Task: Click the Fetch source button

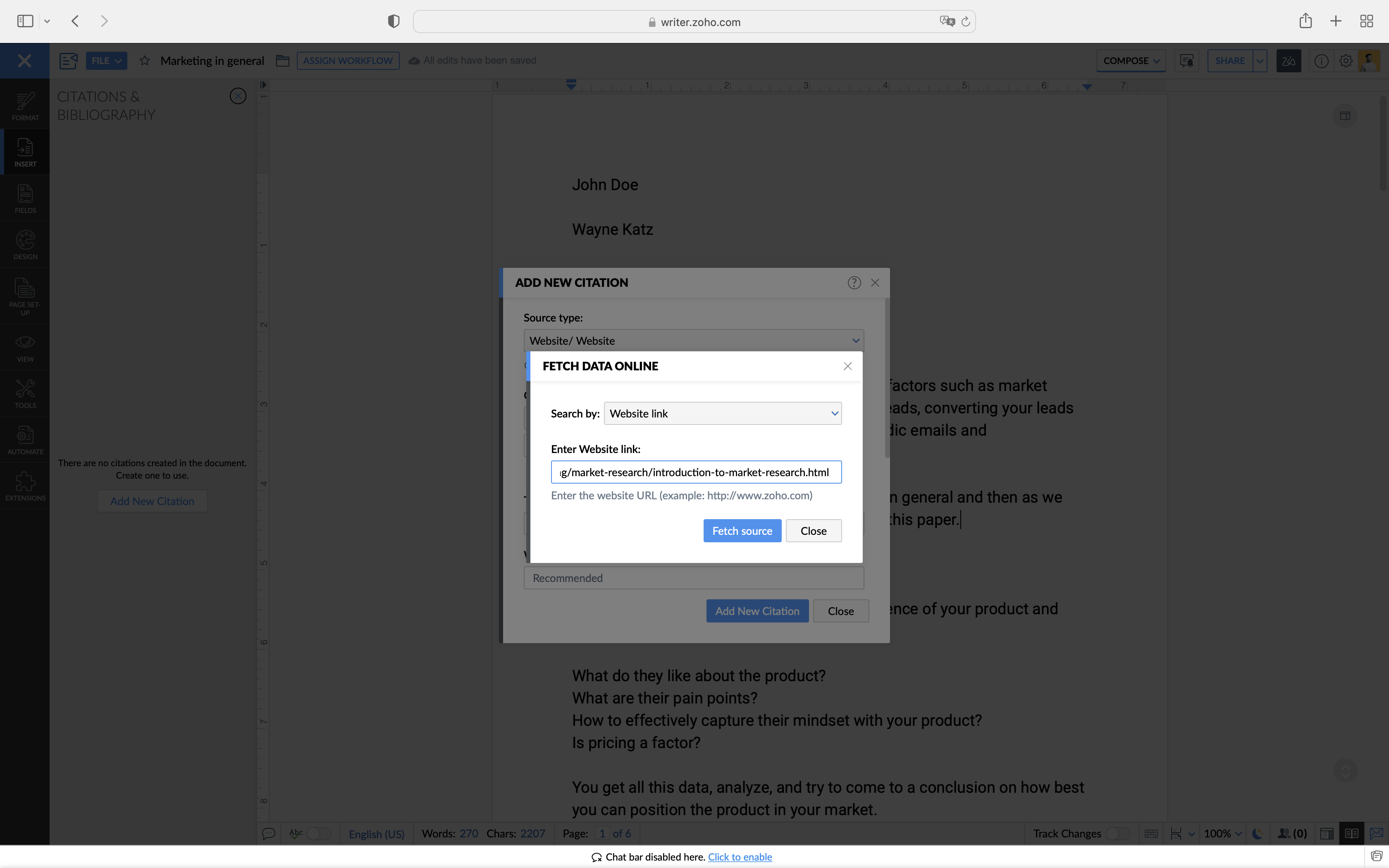Action: click(x=742, y=531)
